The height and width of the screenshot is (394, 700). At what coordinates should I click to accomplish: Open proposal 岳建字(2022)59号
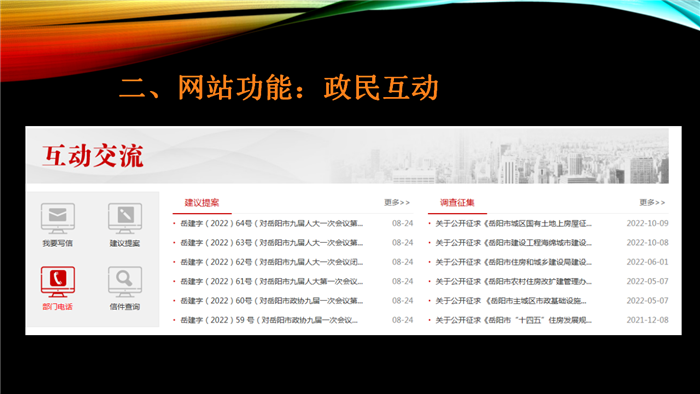[269, 320]
